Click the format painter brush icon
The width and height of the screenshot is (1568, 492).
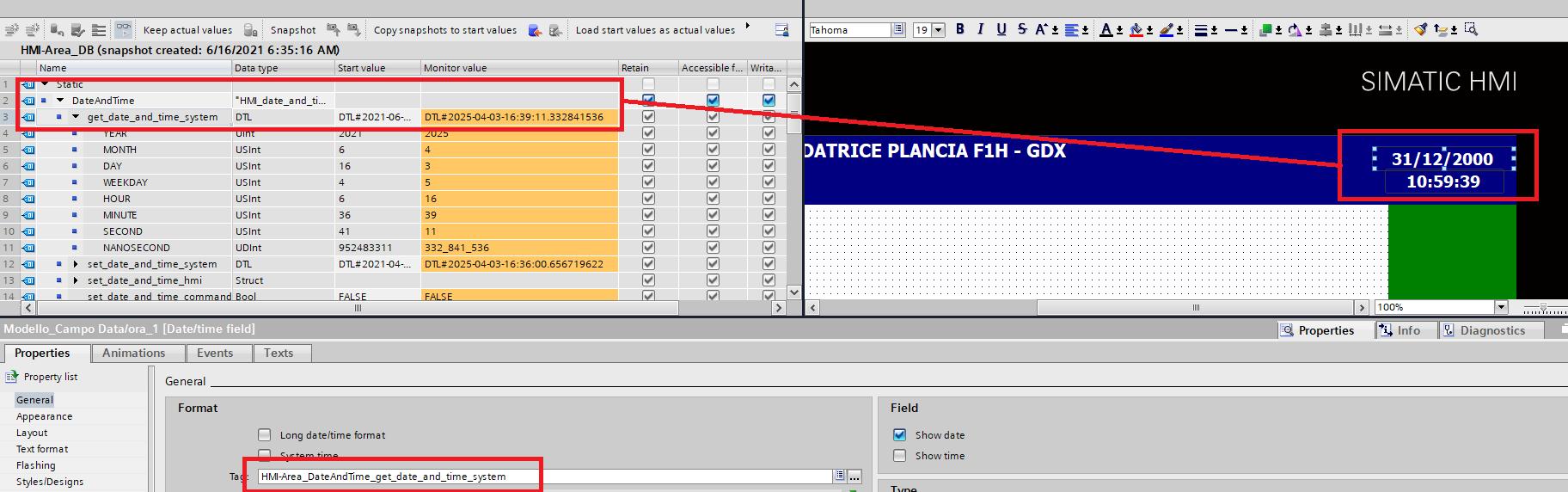tap(1421, 30)
